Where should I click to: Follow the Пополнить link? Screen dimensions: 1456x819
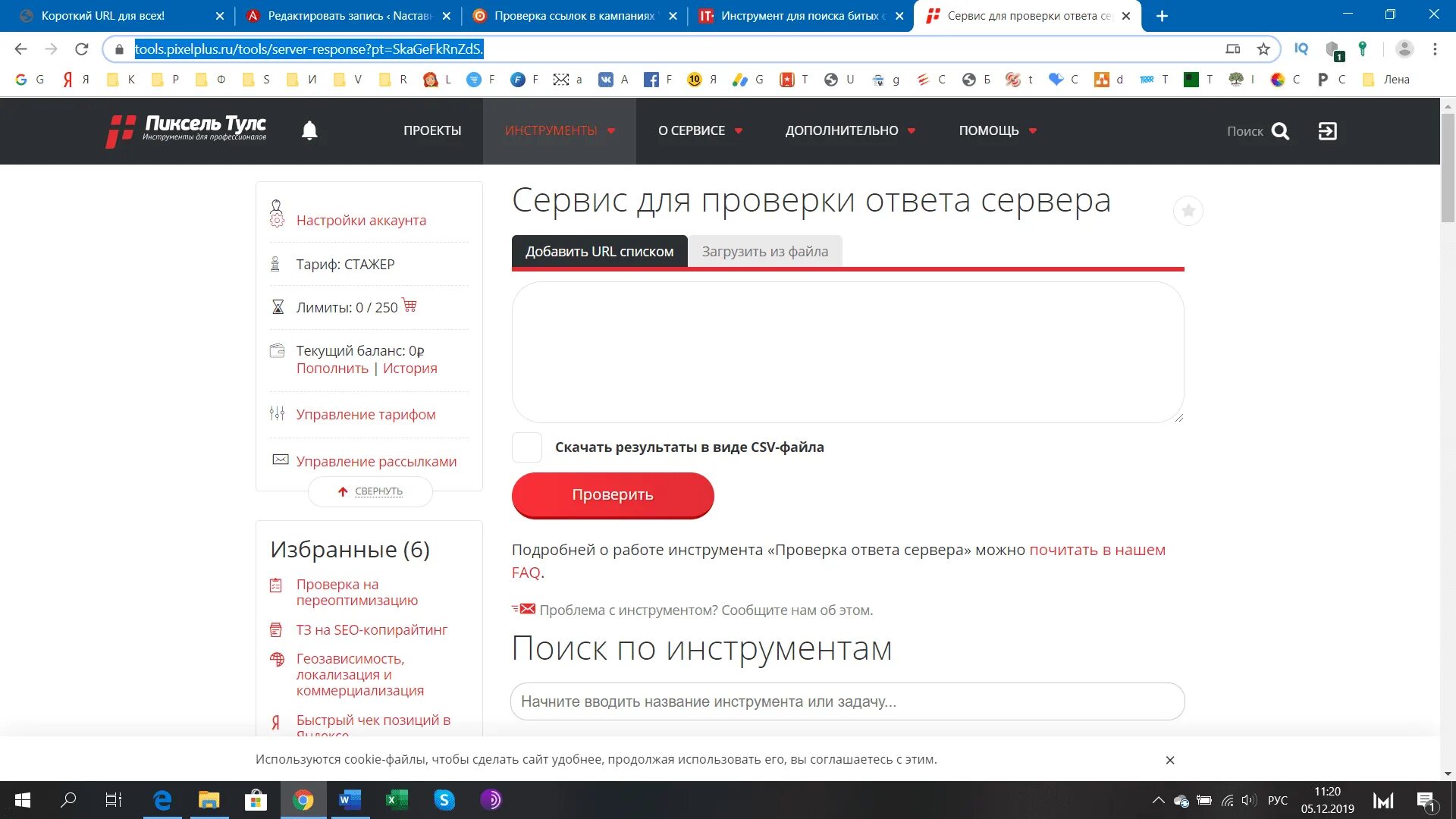click(x=332, y=368)
